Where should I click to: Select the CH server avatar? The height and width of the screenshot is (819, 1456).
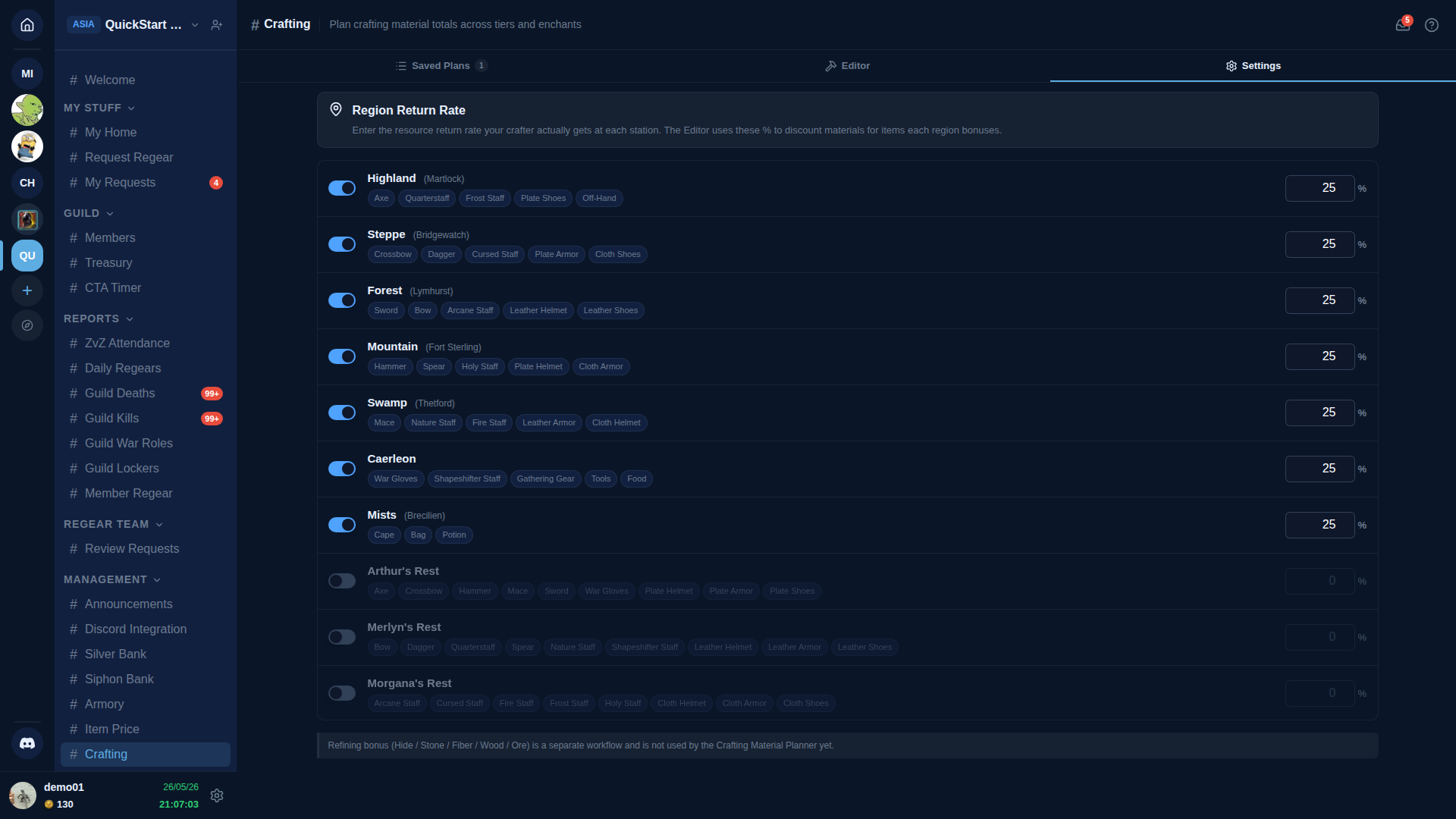click(27, 183)
